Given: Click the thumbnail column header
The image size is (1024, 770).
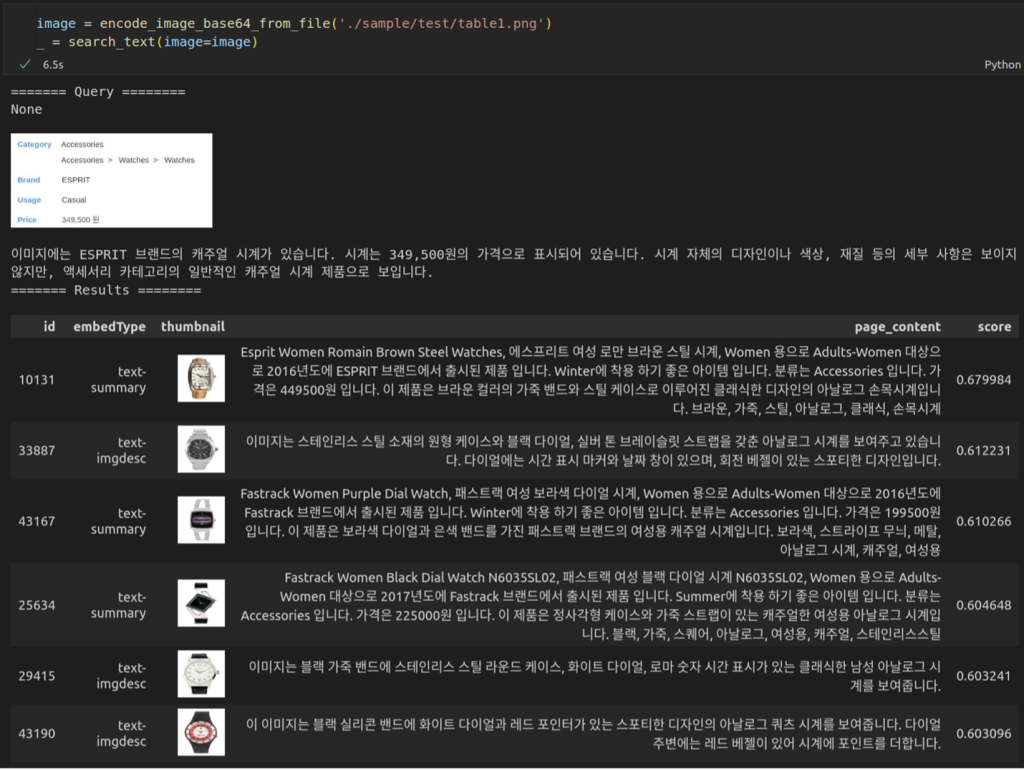Looking at the screenshot, I should tap(193, 327).
